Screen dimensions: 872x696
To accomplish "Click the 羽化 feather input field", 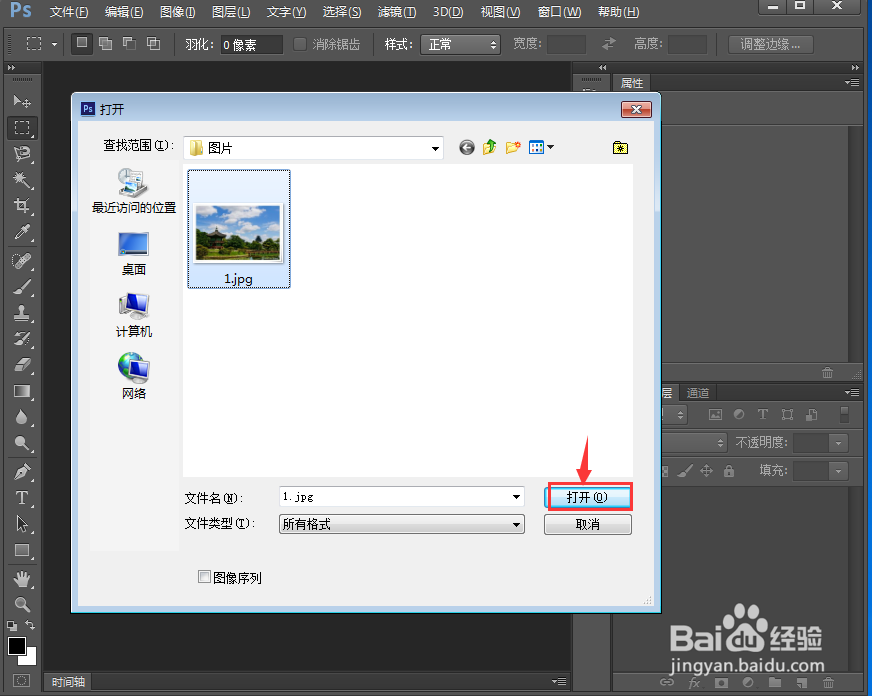I will [252, 44].
